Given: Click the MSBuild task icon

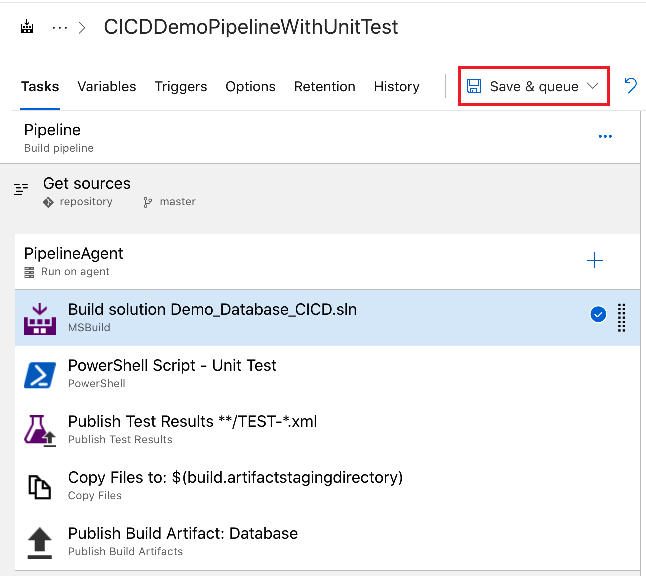Looking at the screenshot, I should point(40,318).
